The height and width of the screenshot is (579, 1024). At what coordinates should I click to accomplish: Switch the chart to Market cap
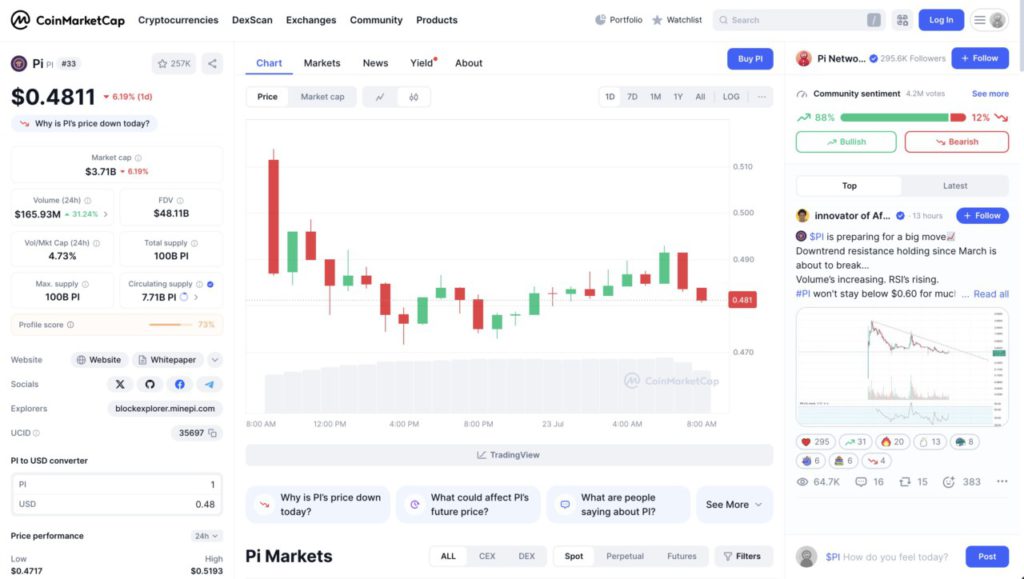[x=322, y=97]
